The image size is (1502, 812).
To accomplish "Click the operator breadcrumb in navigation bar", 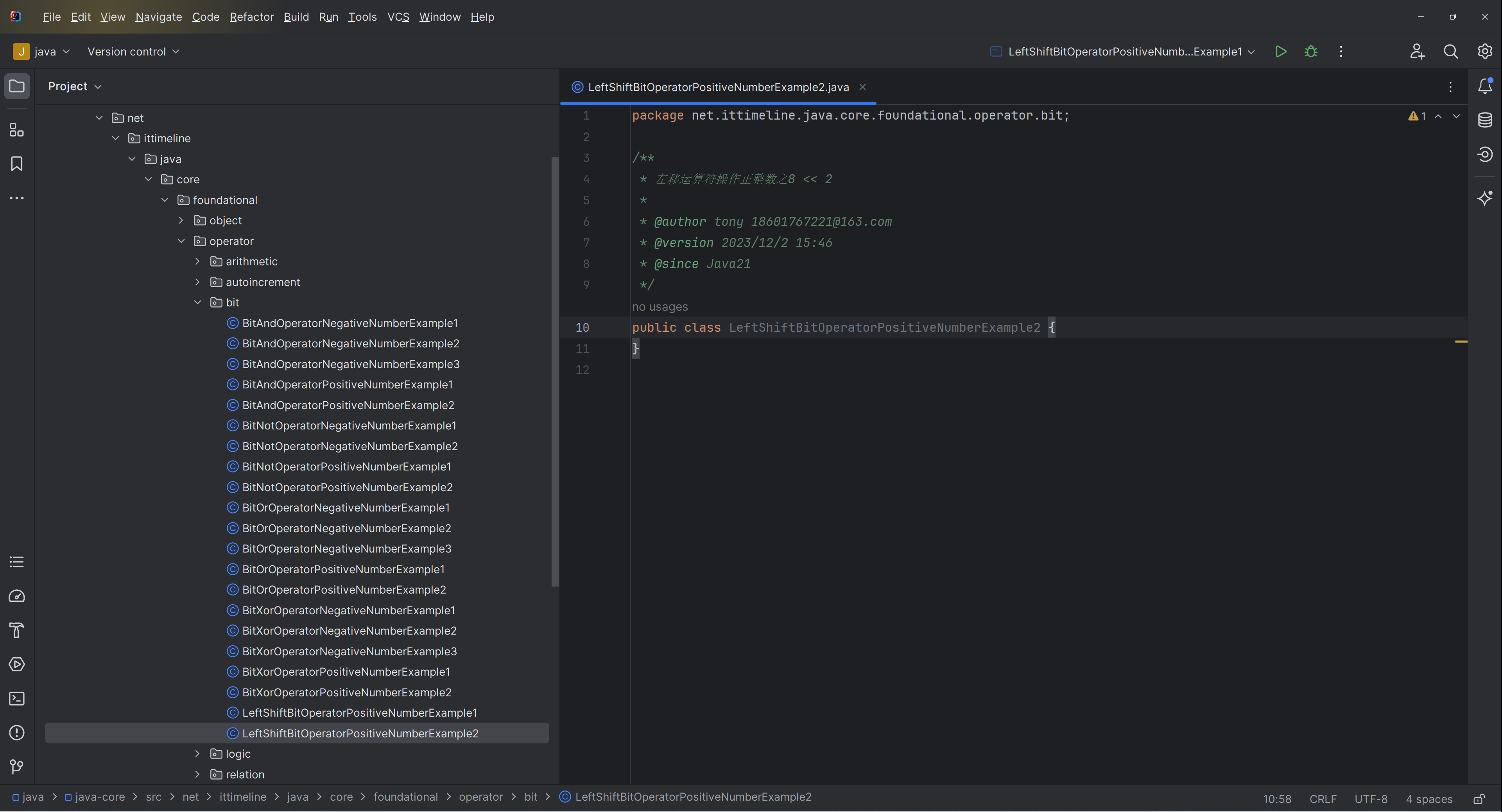I will 480,797.
